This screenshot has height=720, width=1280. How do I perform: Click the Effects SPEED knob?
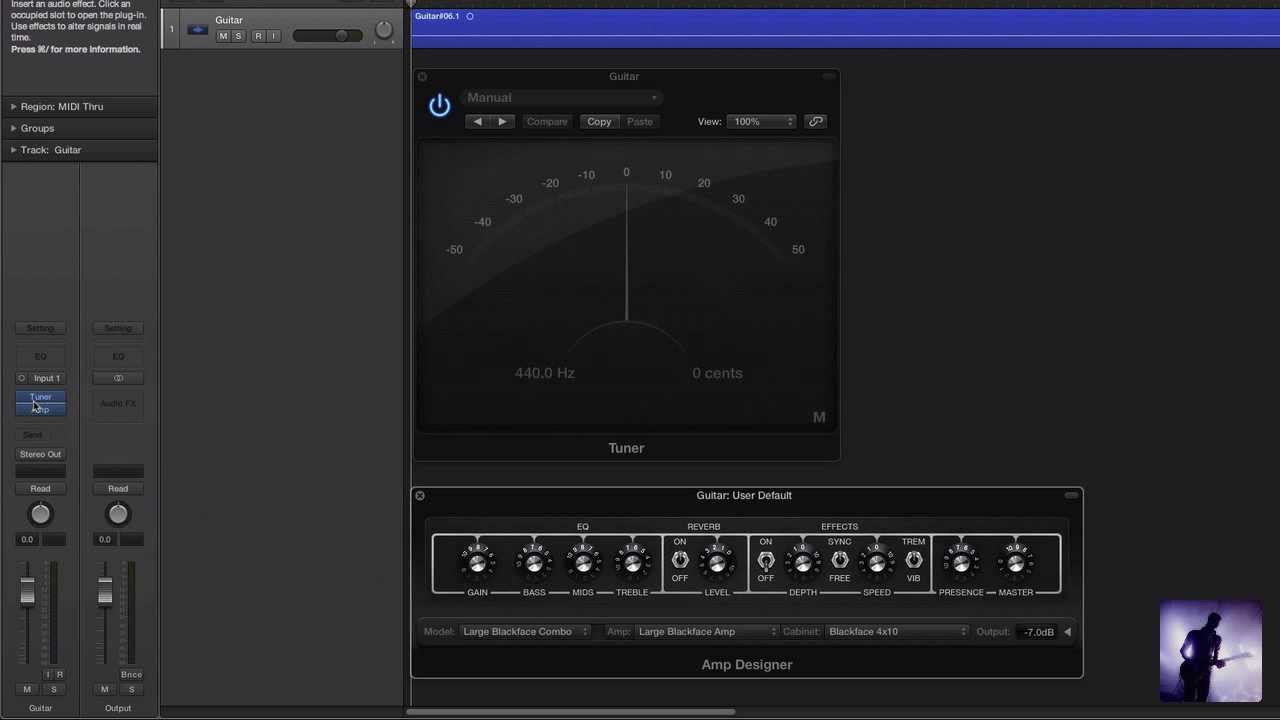pyautogui.click(x=877, y=563)
